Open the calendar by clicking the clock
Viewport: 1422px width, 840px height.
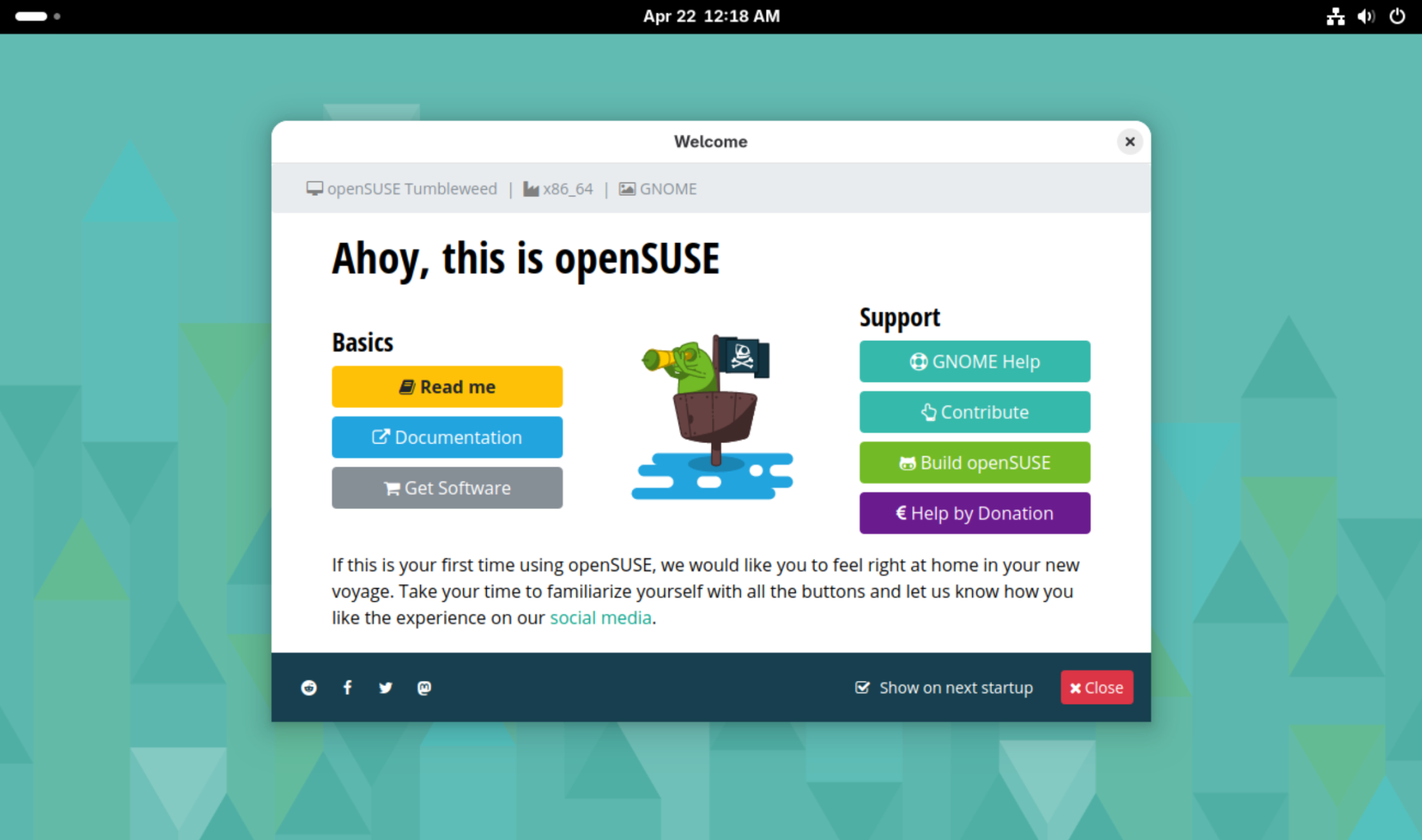click(x=711, y=16)
